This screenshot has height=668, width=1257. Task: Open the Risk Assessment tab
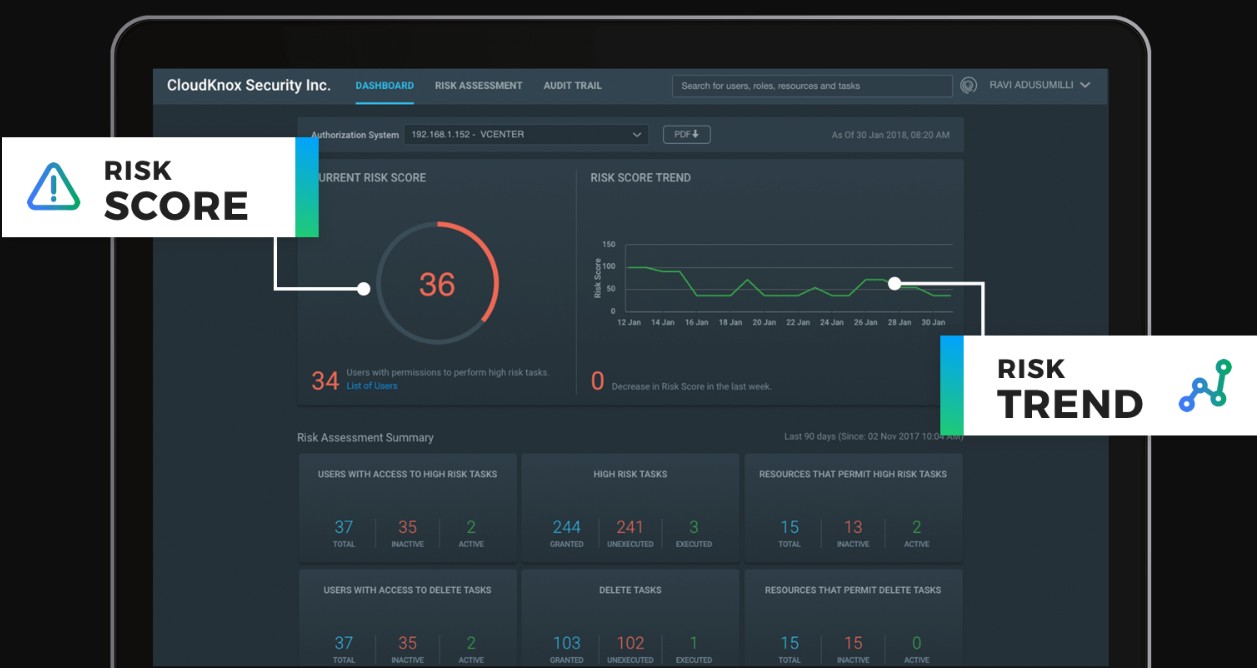(478, 86)
